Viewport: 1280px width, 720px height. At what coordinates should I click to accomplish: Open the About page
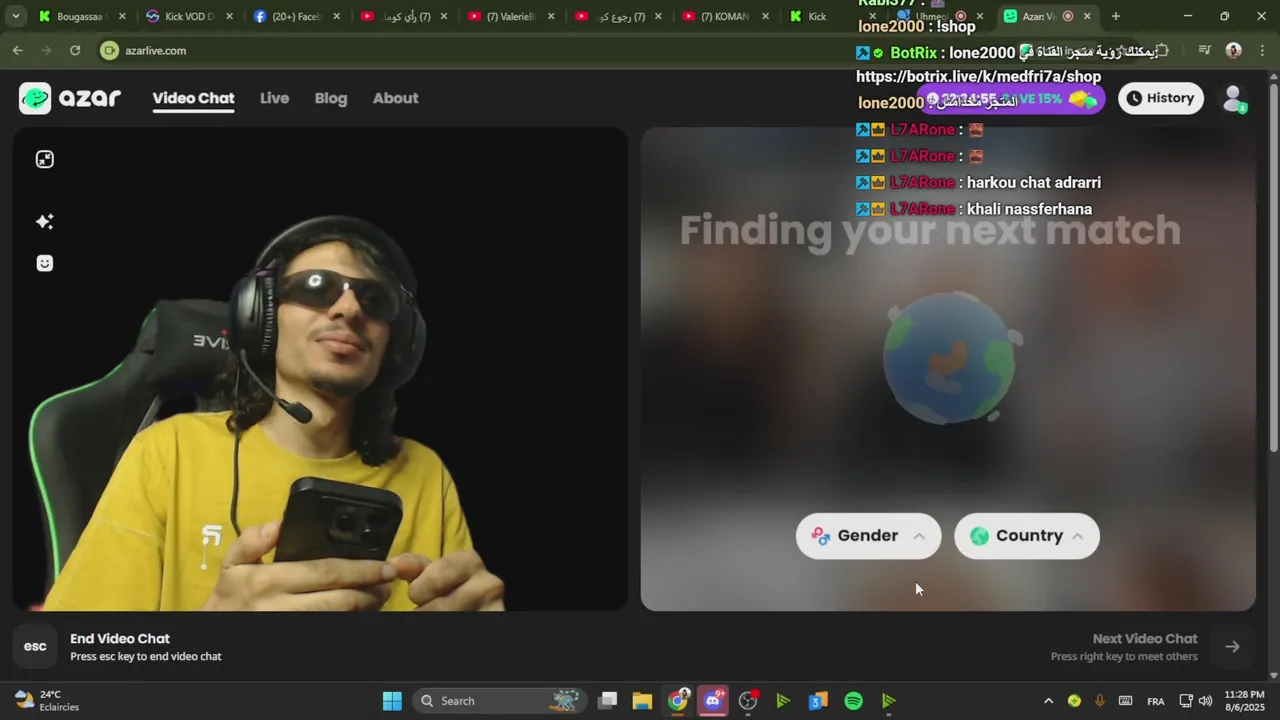(x=395, y=98)
